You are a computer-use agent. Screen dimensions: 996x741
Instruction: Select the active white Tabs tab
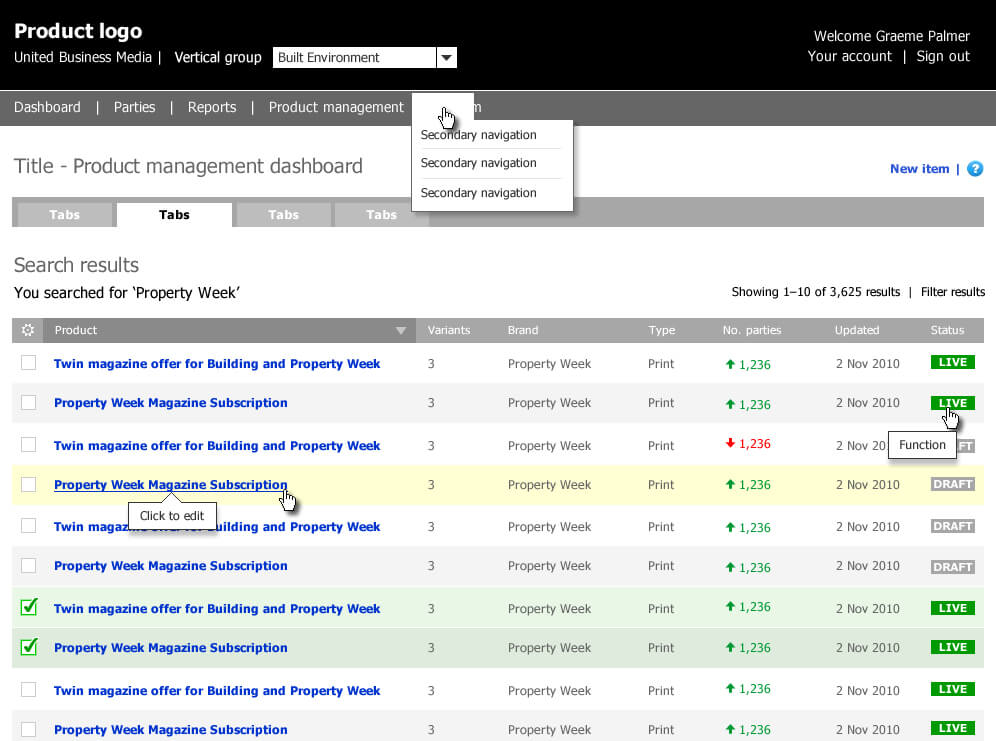pyautogui.click(x=174, y=215)
